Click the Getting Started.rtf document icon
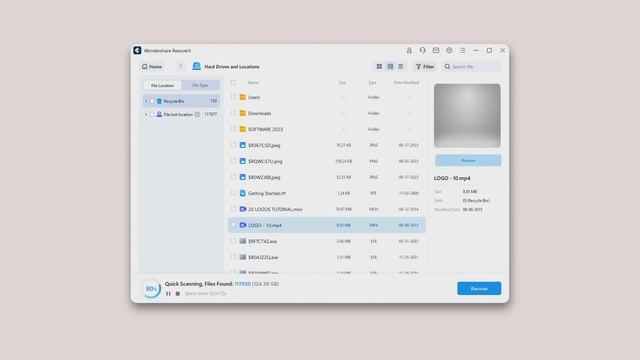The height and width of the screenshot is (360, 640). point(242,193)
